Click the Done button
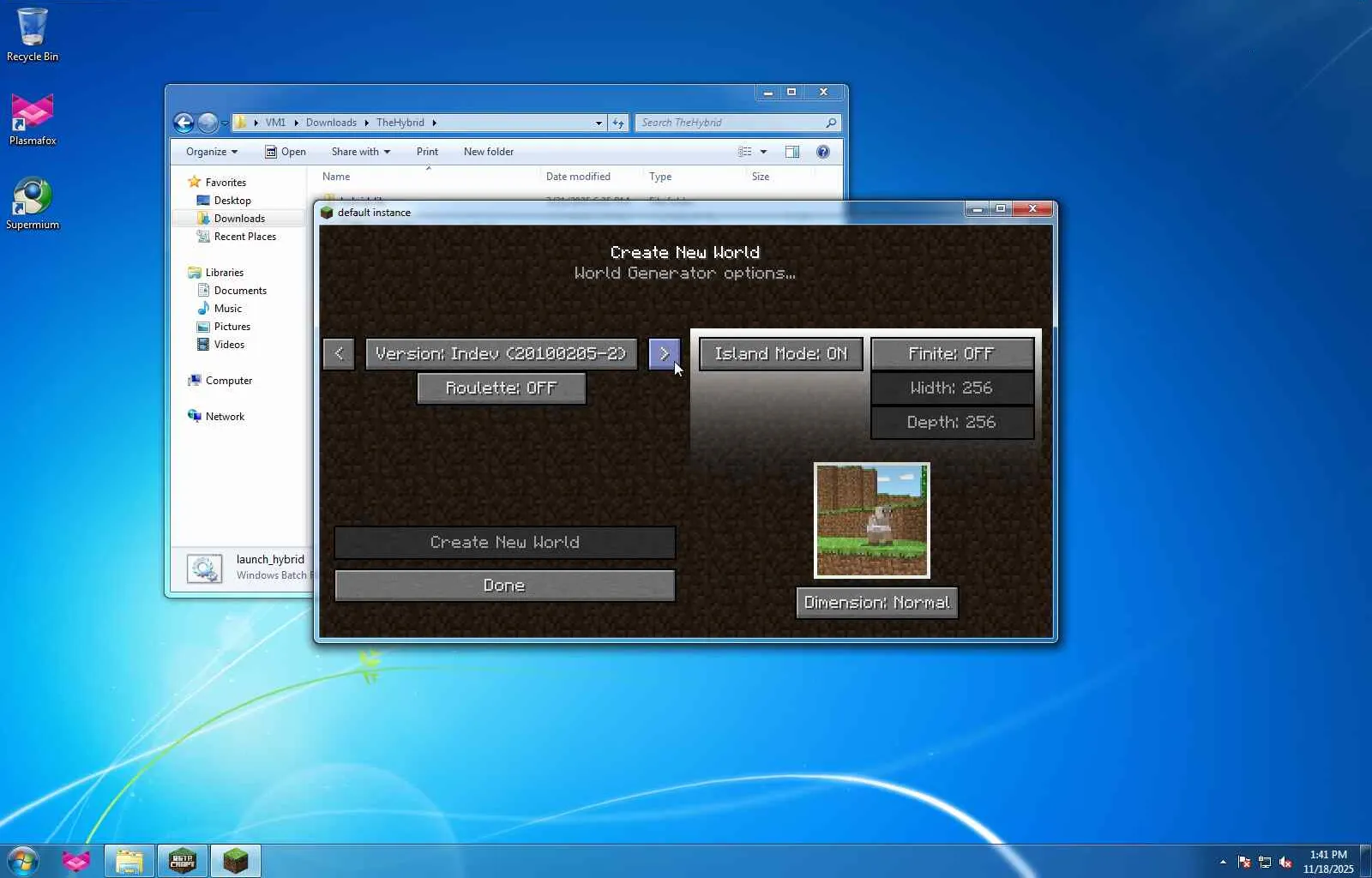 [x=505, y=586]
